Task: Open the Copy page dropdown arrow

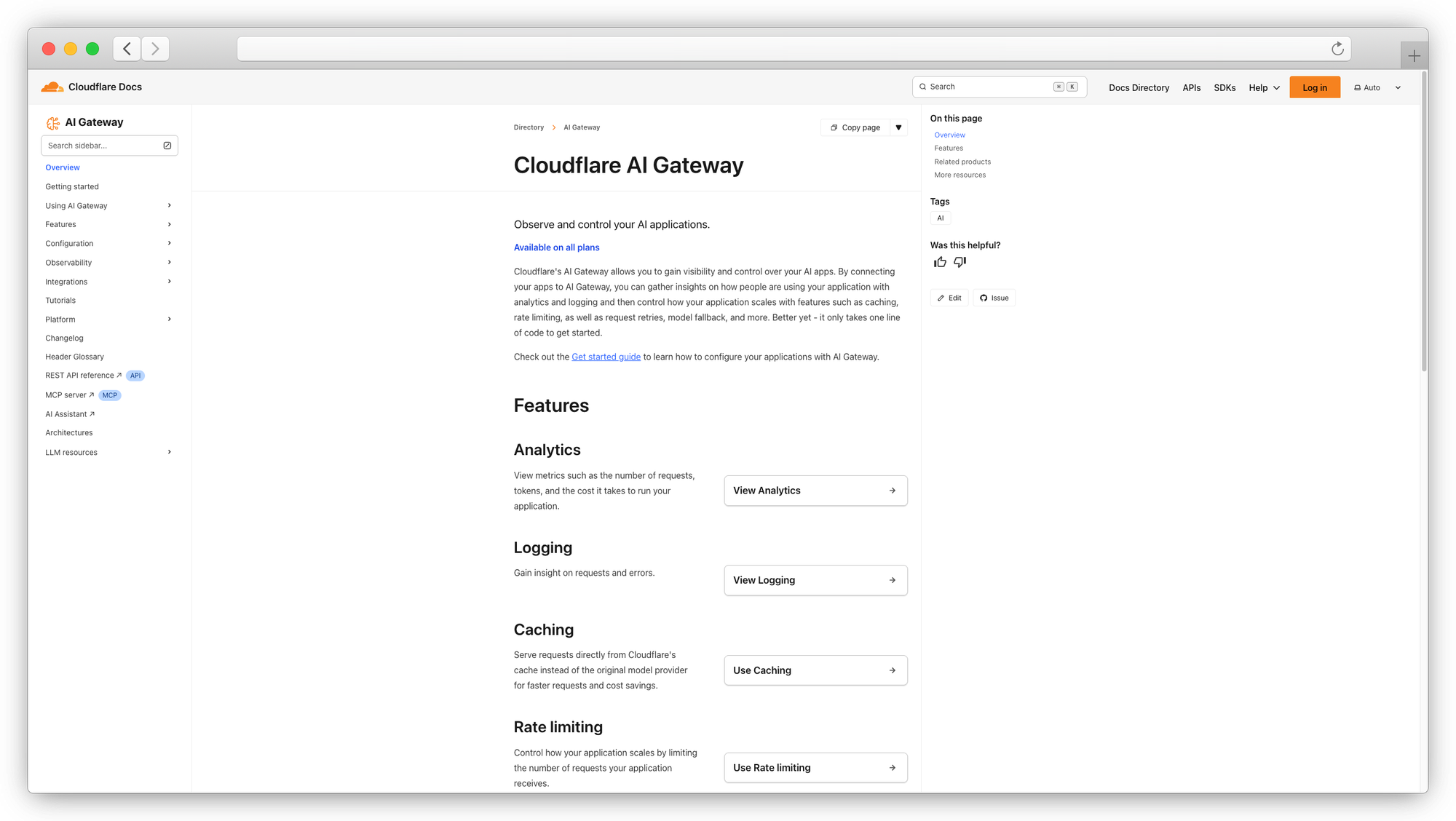Action: point(898,127)
